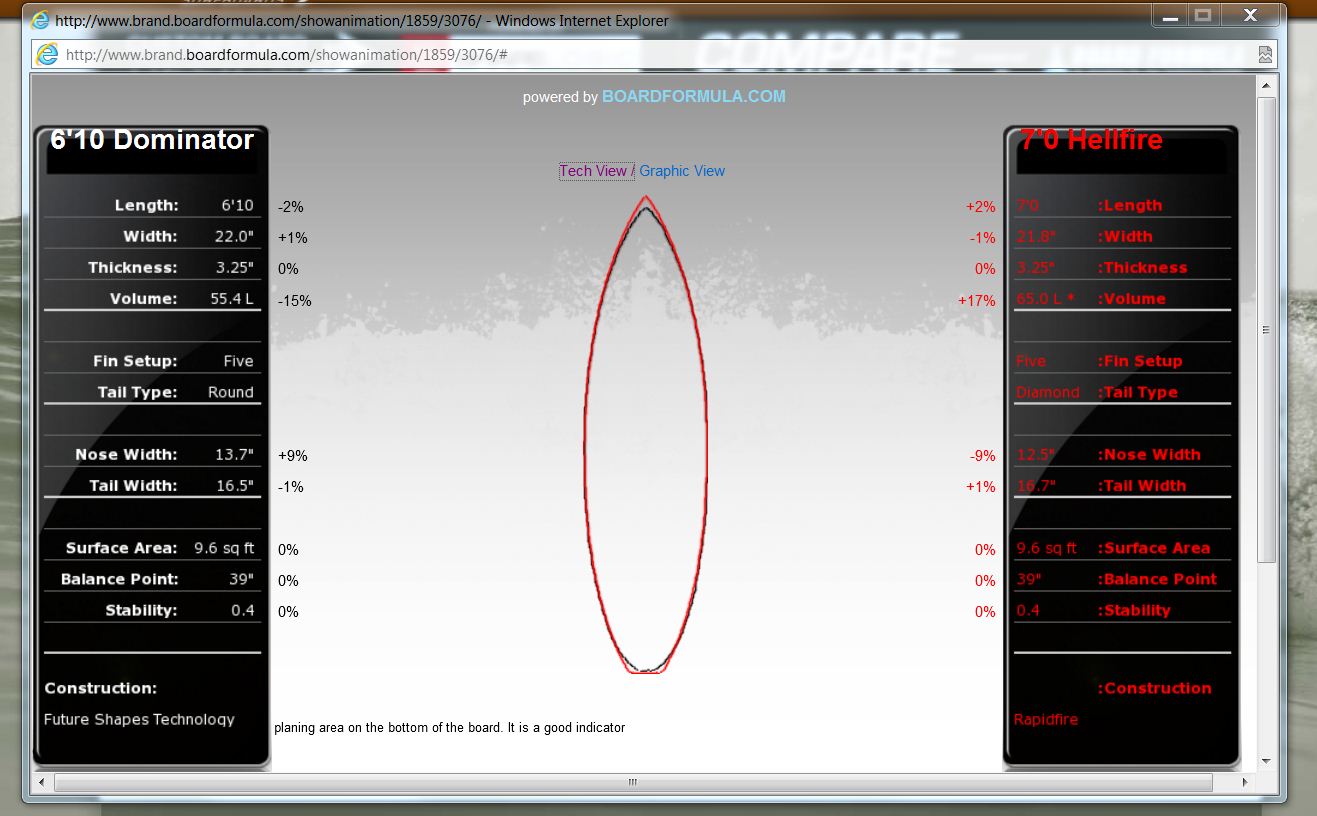Click the -2% length difference
Screen dimensions: 1317x816
(291, 207)
